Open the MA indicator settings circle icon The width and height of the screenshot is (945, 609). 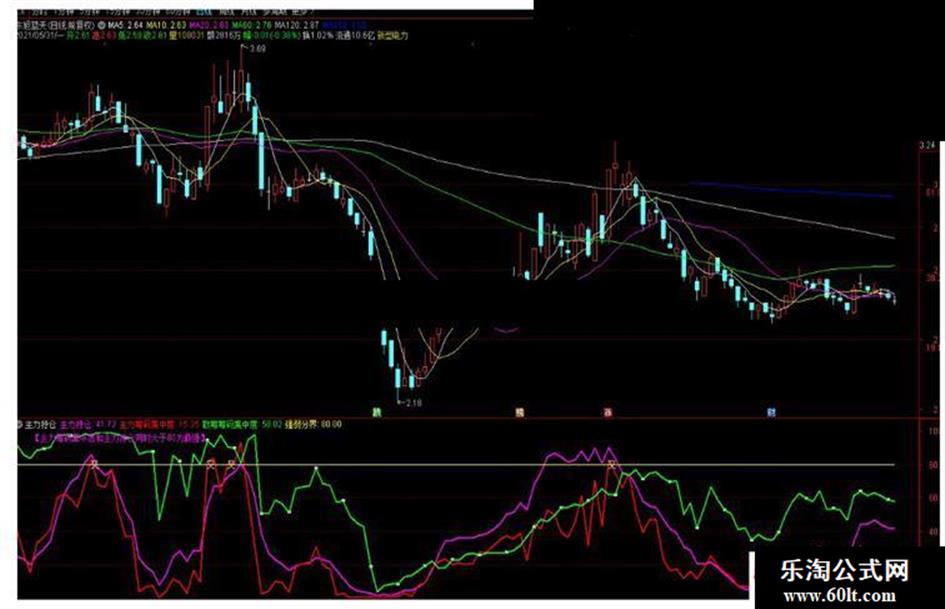[101, 25]
